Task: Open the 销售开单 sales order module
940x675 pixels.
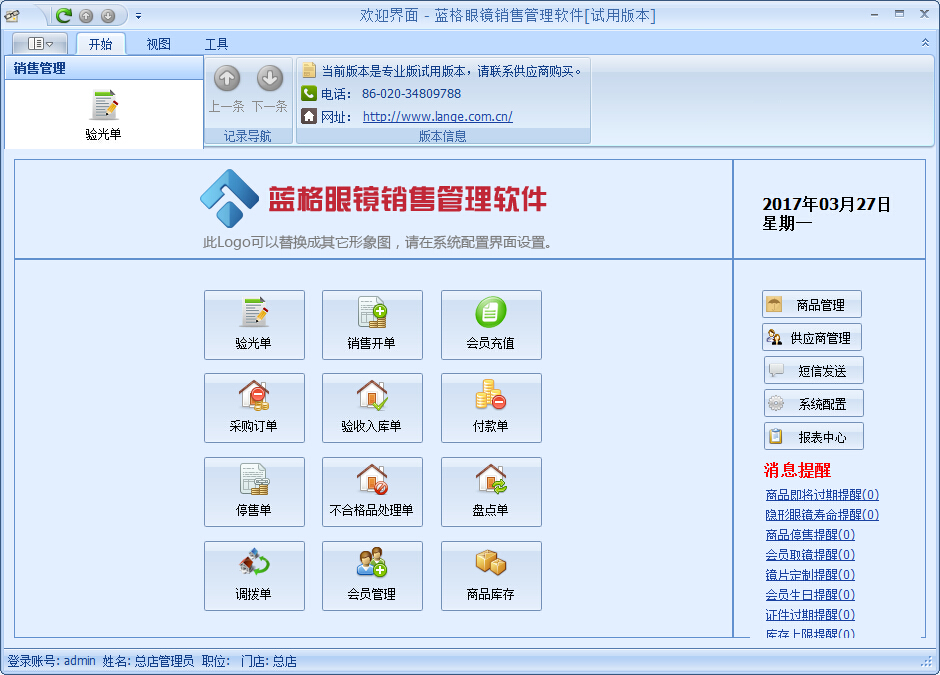Action: pyautogui.click(x=372, y=325)
